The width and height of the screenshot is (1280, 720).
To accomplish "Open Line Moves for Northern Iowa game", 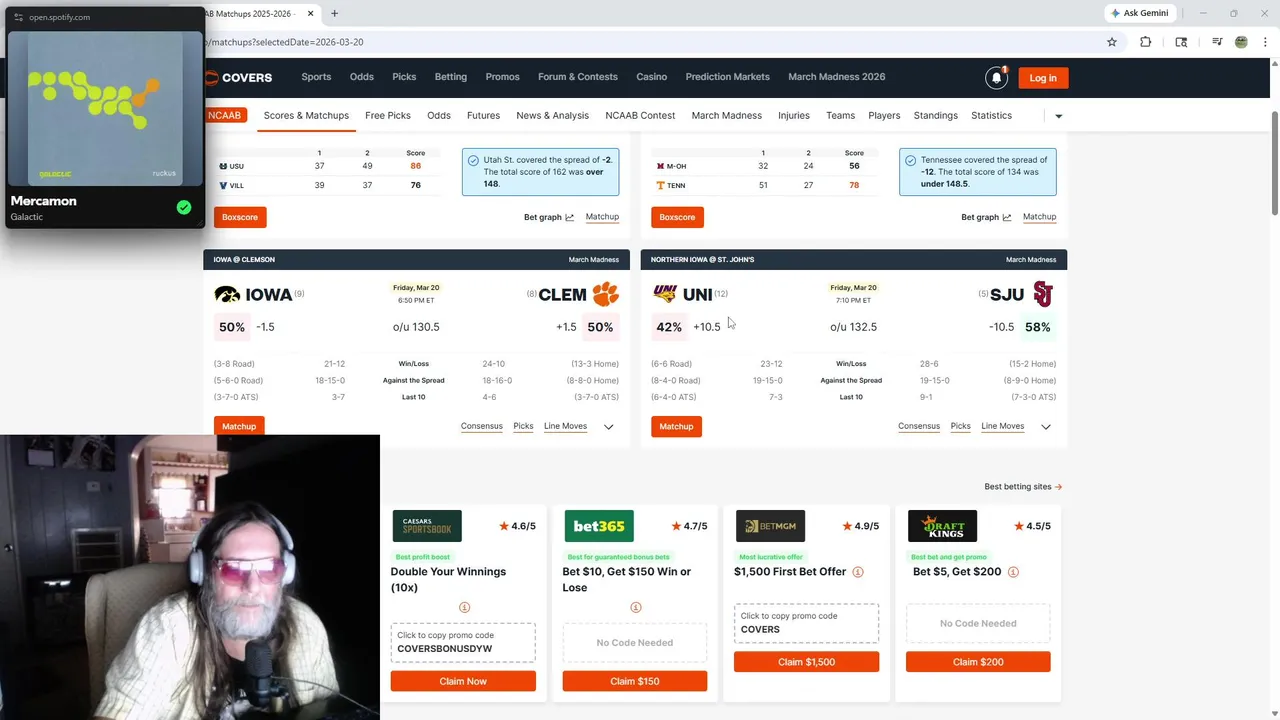I will point(1002,426).
